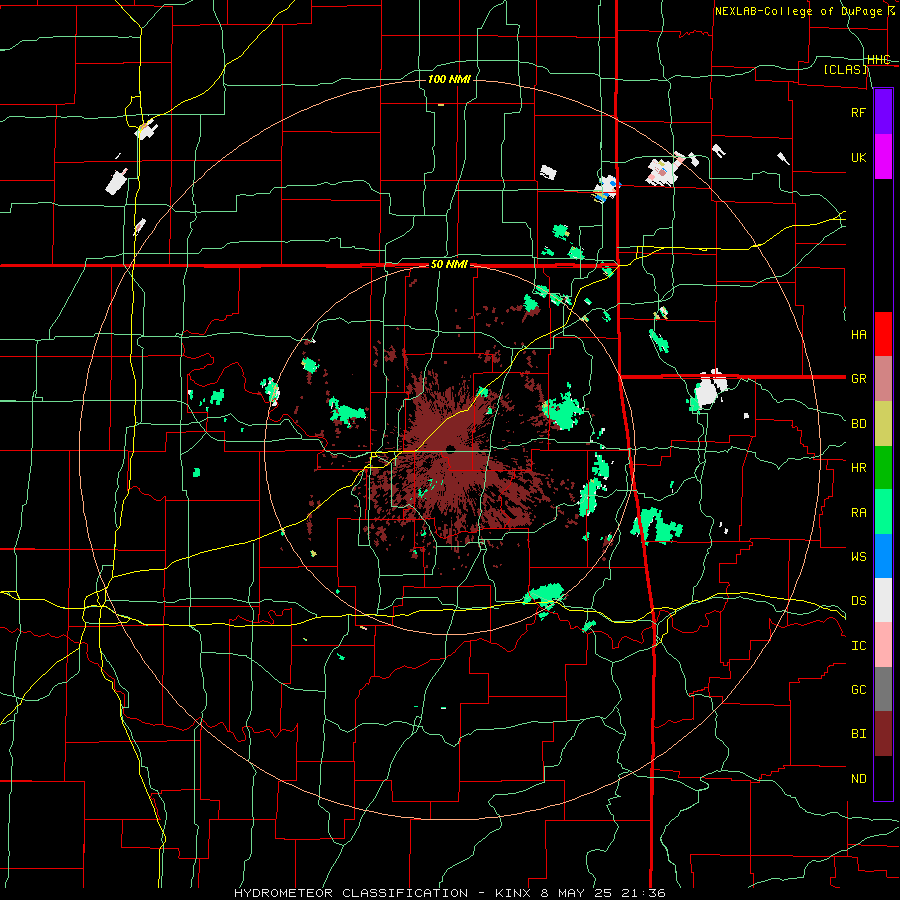Click the ND black legend swatch
Viewport: 900px width, 900px height.
click(x=883, y=778)
